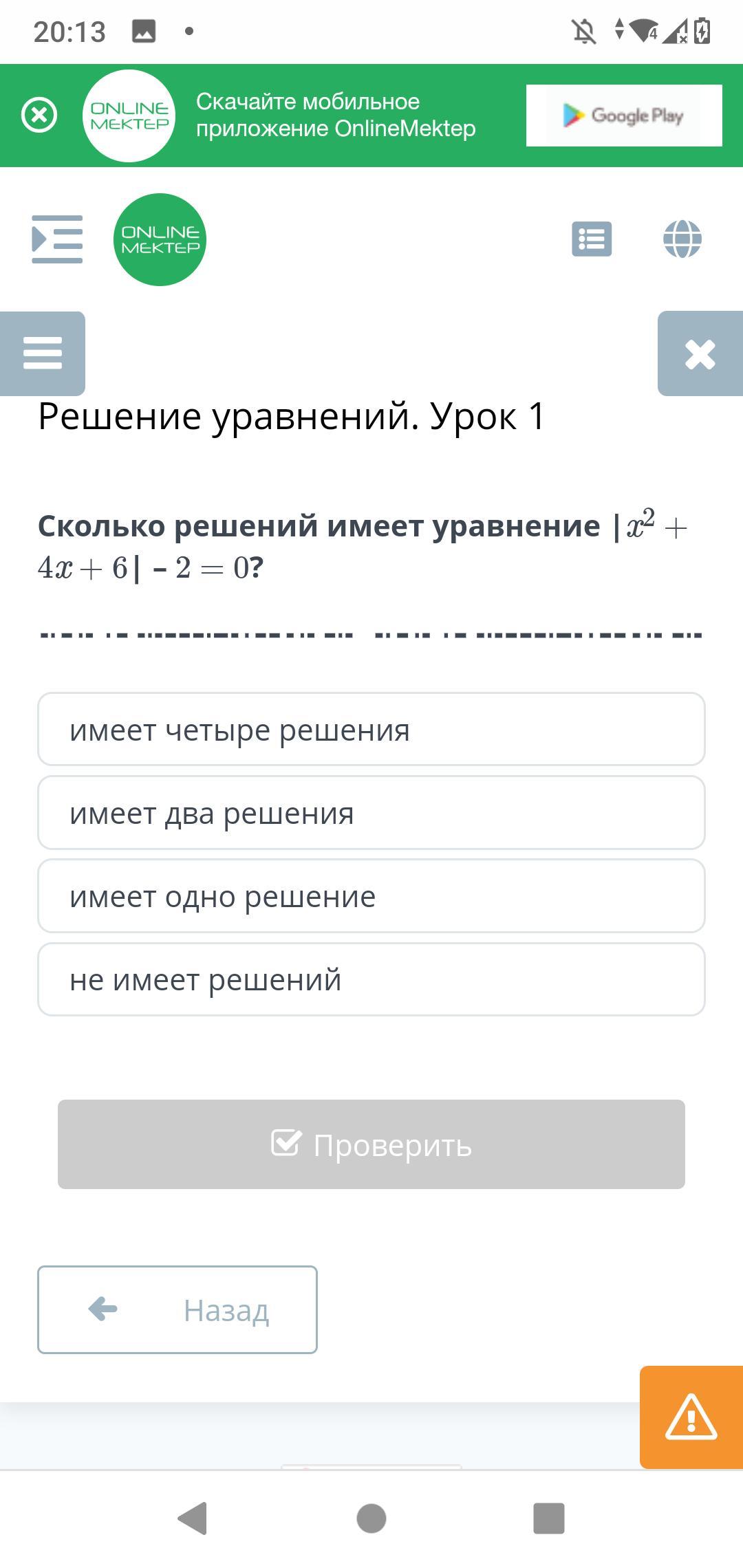Viewport: 743px width, 1568px height.
Task: Open the lesson list icon
Action: pyautogui.click(x=592, y=239)
